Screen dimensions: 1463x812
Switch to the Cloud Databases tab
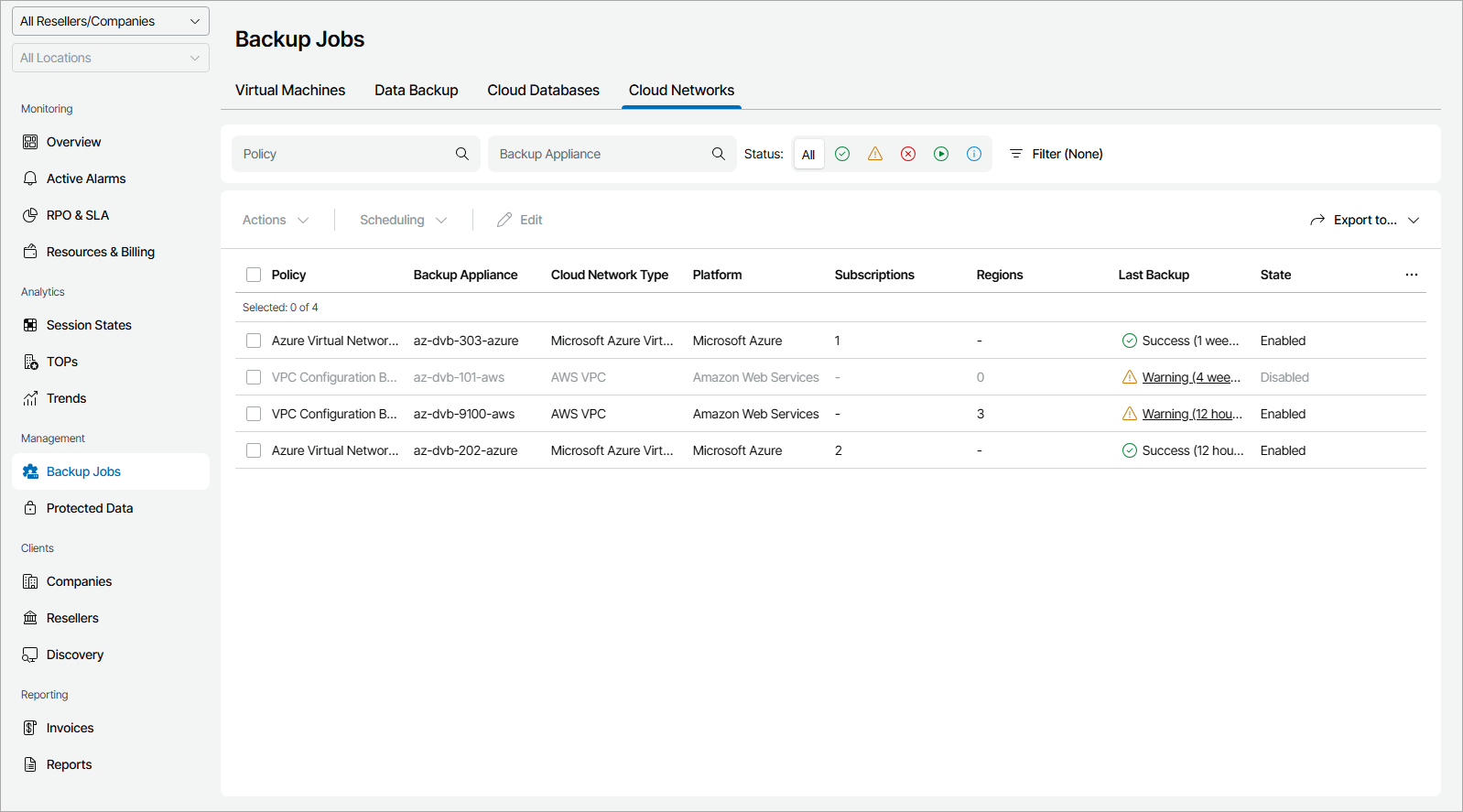coord(543,90)
